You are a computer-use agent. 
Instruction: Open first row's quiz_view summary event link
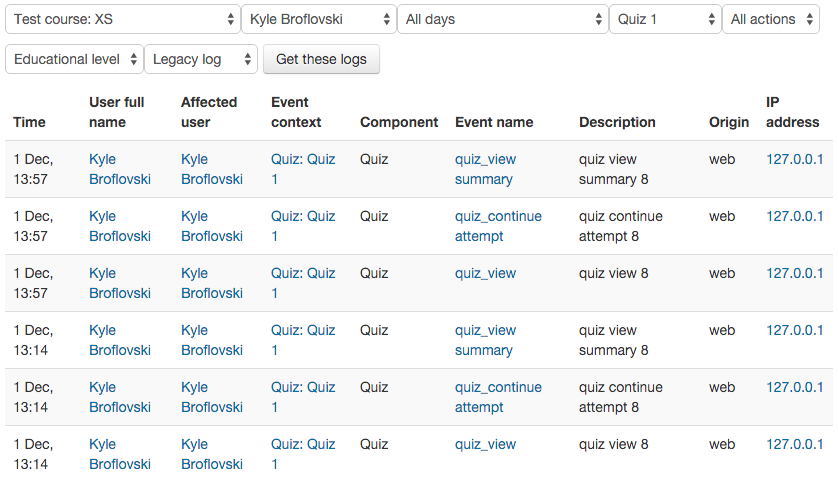coord(485,169)
